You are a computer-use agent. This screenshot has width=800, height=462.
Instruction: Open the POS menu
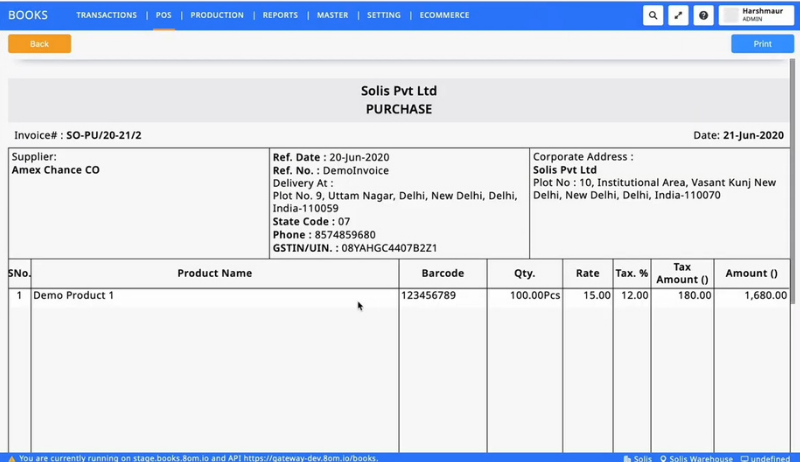tap(164, 15)
